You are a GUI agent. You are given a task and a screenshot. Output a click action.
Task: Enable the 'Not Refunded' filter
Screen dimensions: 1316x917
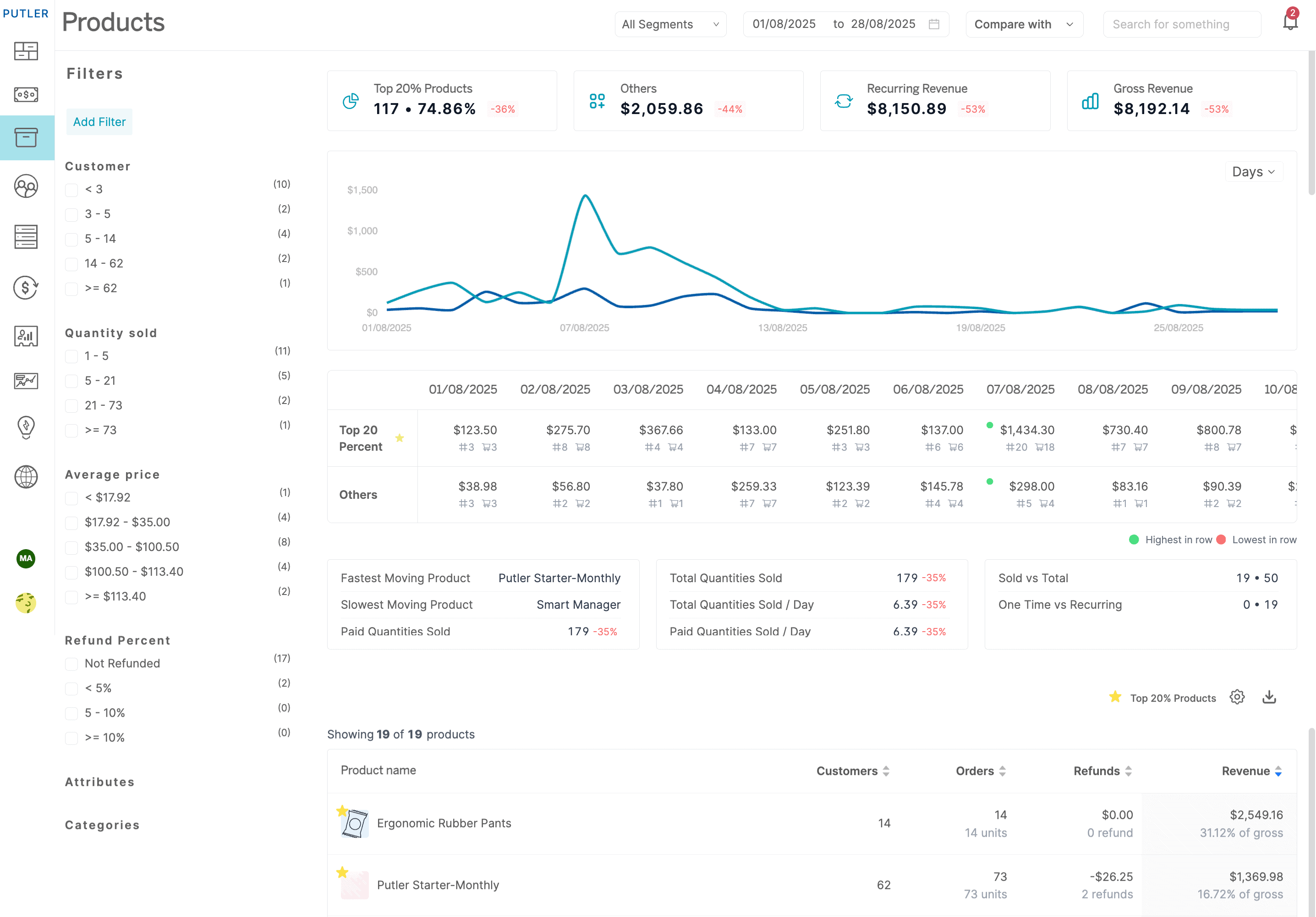71,664
